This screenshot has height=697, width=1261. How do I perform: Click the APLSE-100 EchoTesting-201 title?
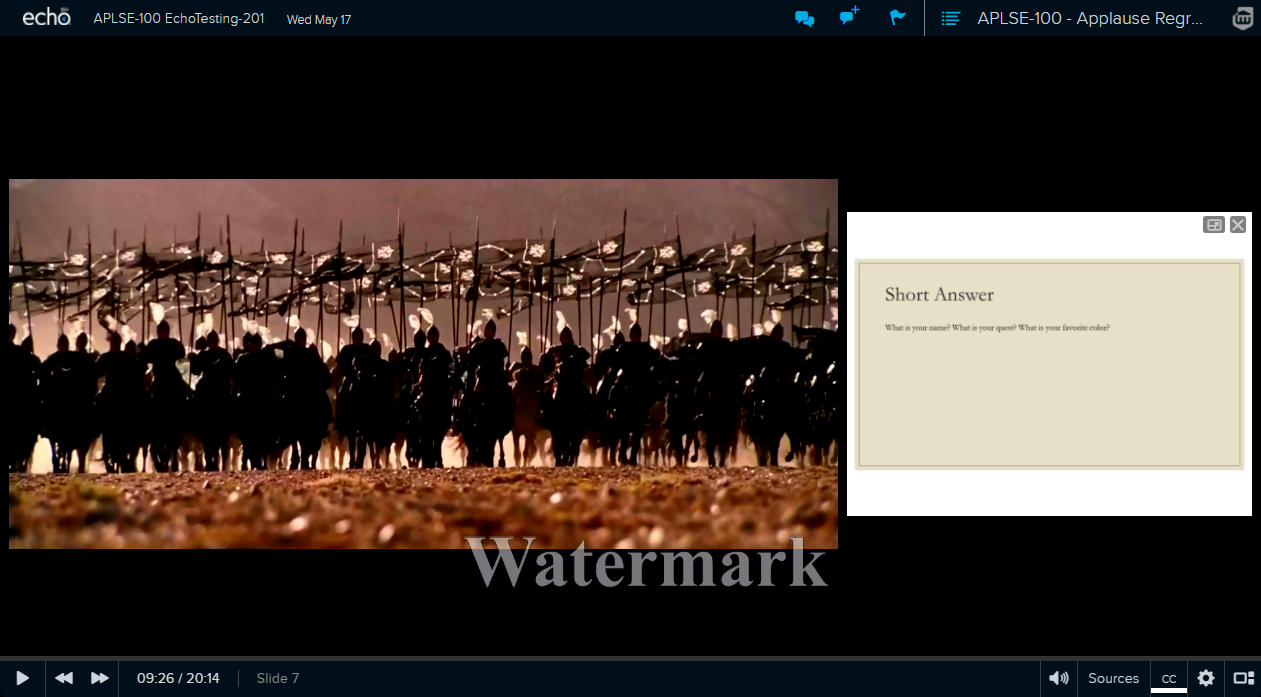(179, 18)
